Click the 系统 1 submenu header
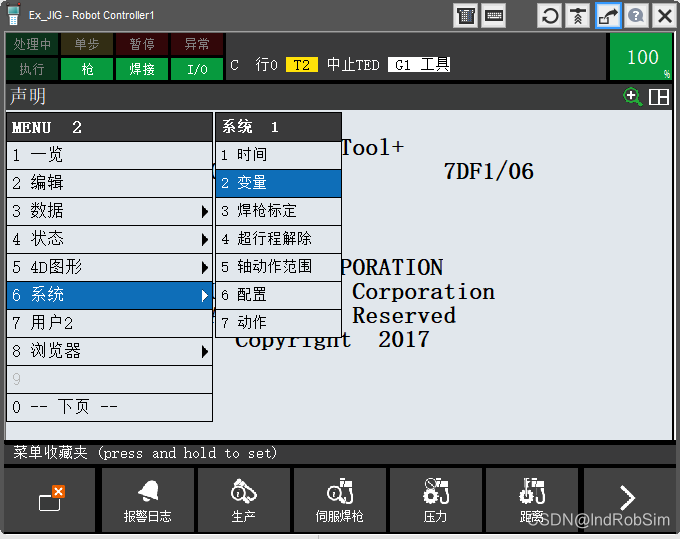Screen dimensions: 680x539 point(278,127)
